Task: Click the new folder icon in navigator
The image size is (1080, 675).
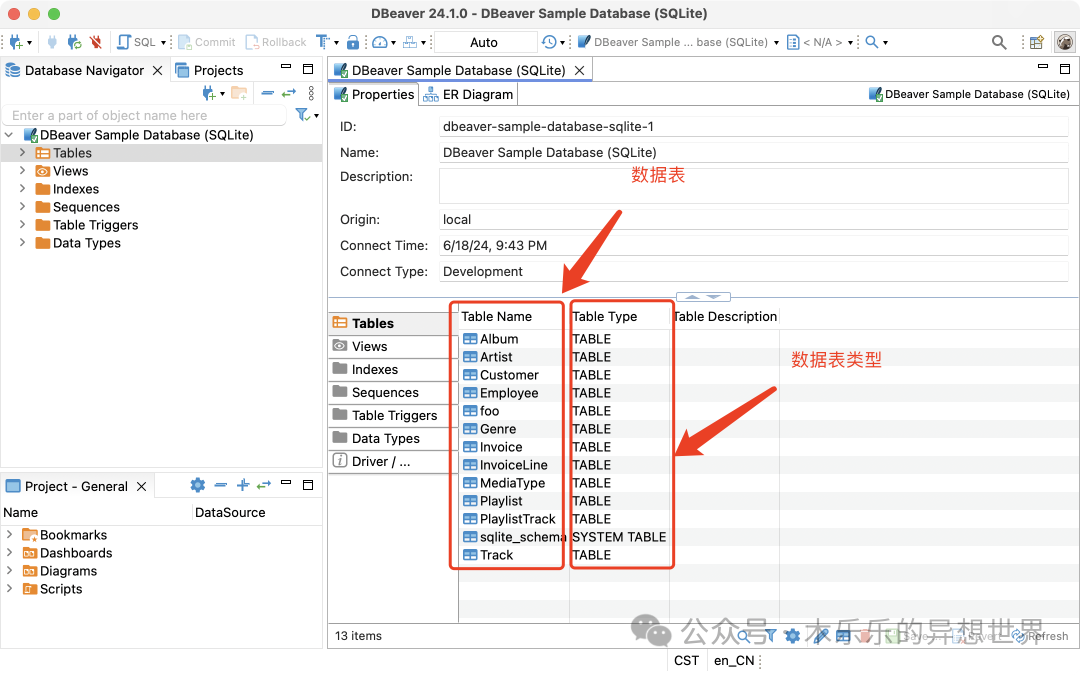Action: click(239, 93)
